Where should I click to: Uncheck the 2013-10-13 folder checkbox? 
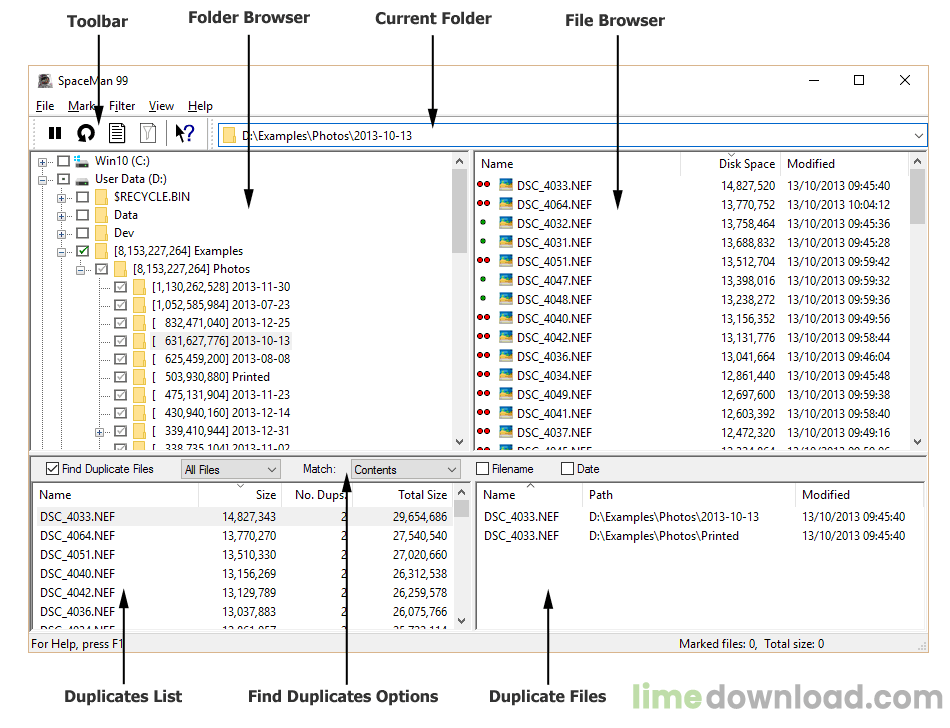[121, 341]
